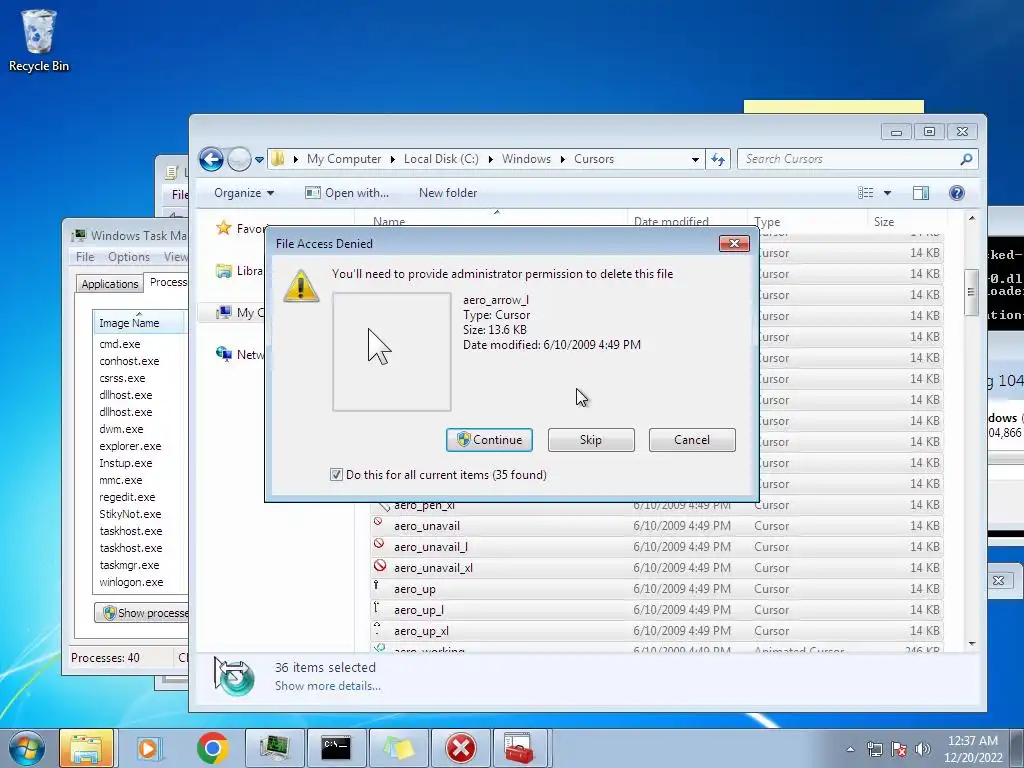Viewport: 1024px width, 768px height.
Task: Open Task Manager File menu
Action: (x=85, y=257)
